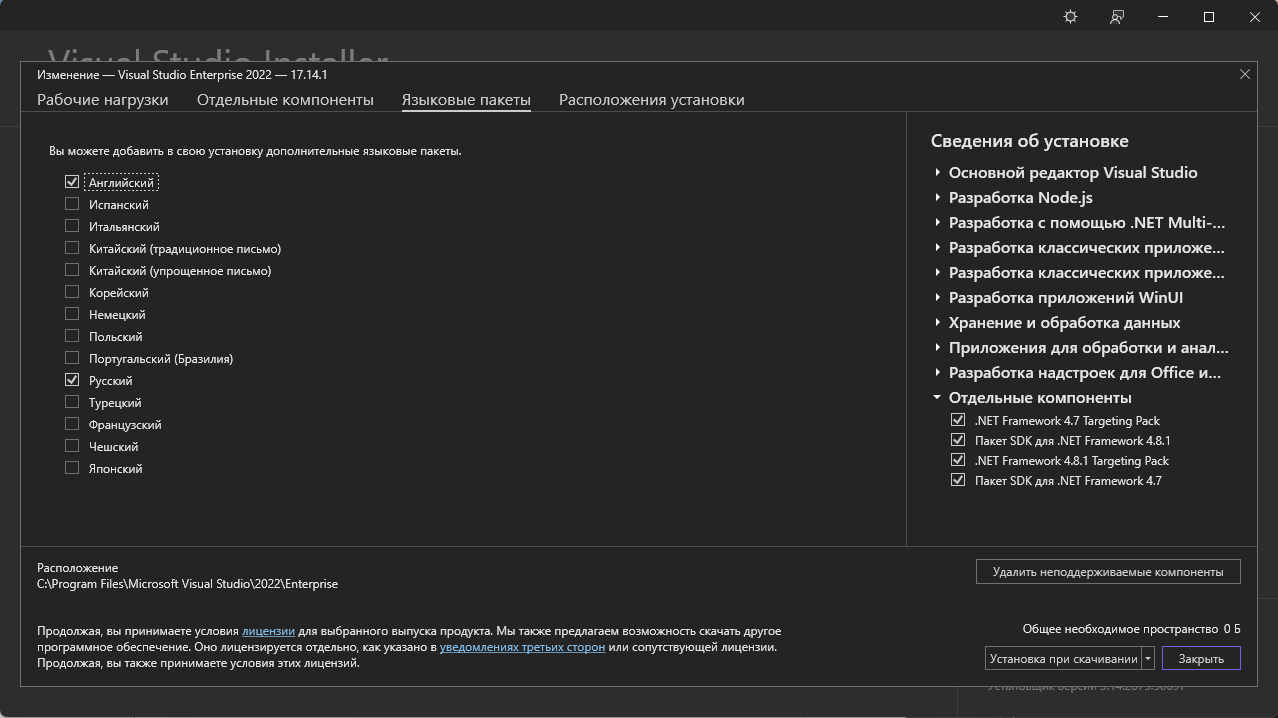Image resolution: width=1278 pixels, height=718 pixels.
Task: Expand Основной редактор Visual Studio section
Action: [938, 173]
